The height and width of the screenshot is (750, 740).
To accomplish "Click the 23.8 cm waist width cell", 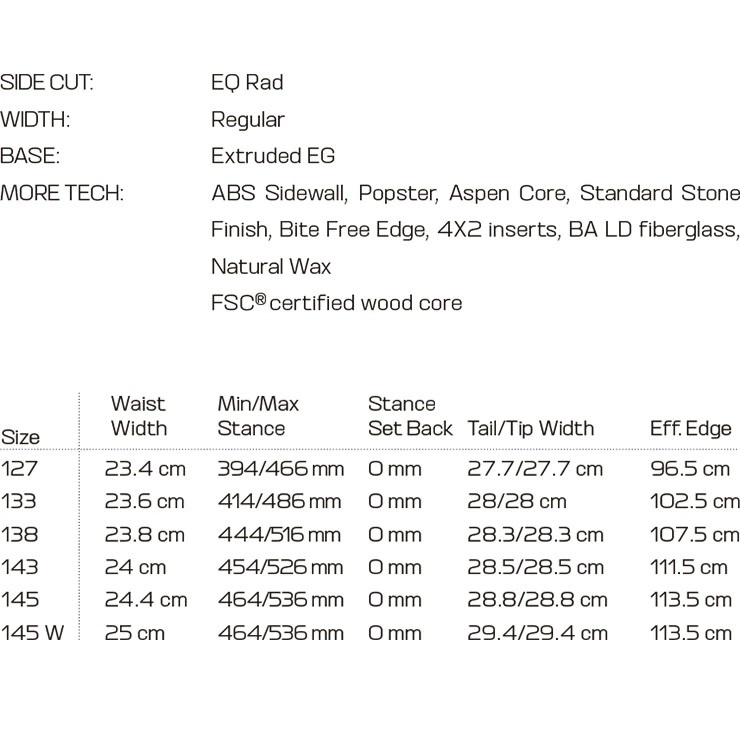I will pyautogui.click(x=144, y=535).
